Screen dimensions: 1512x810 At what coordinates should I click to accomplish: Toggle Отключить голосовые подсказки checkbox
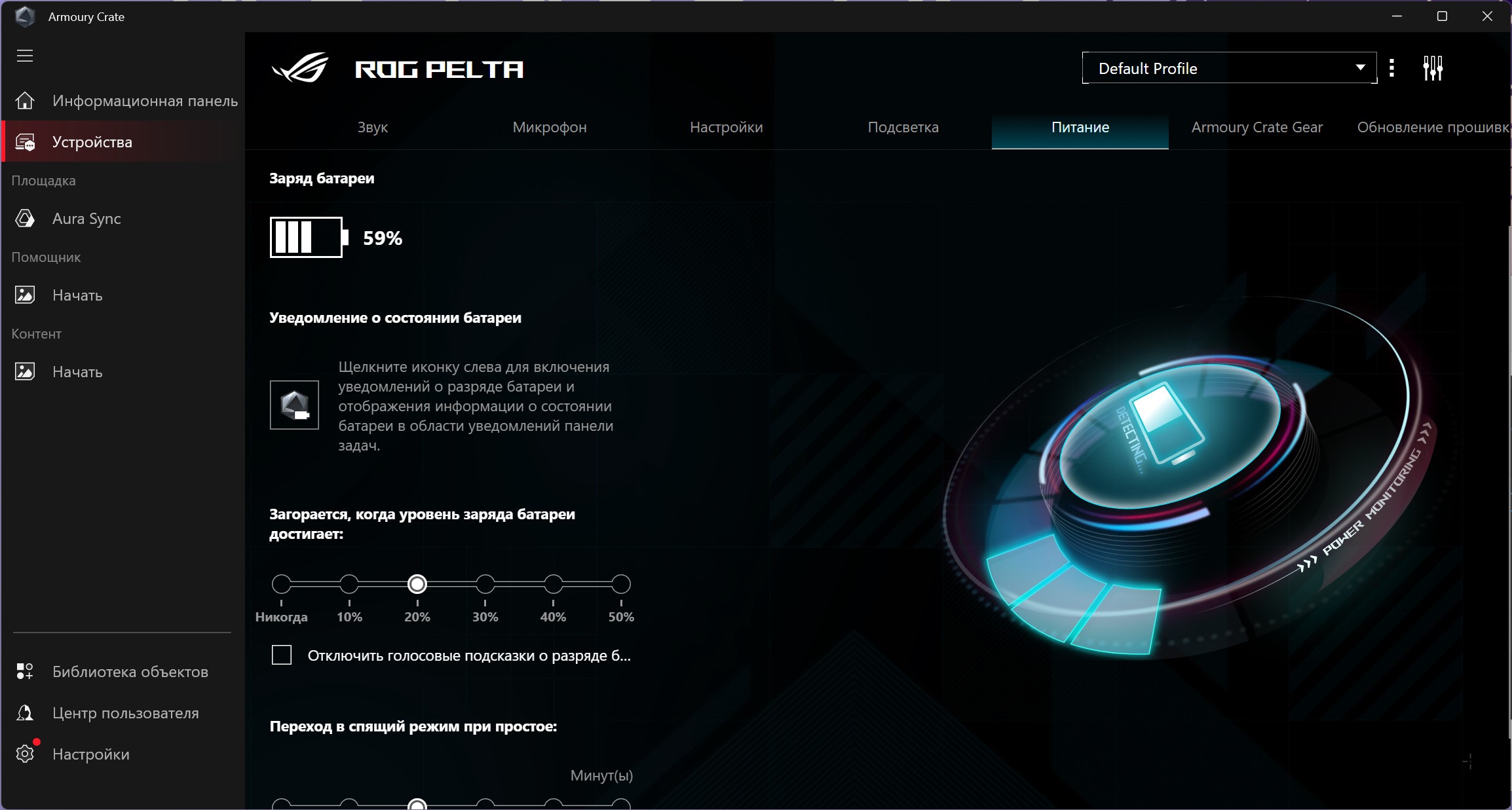(x=282, y=655)
